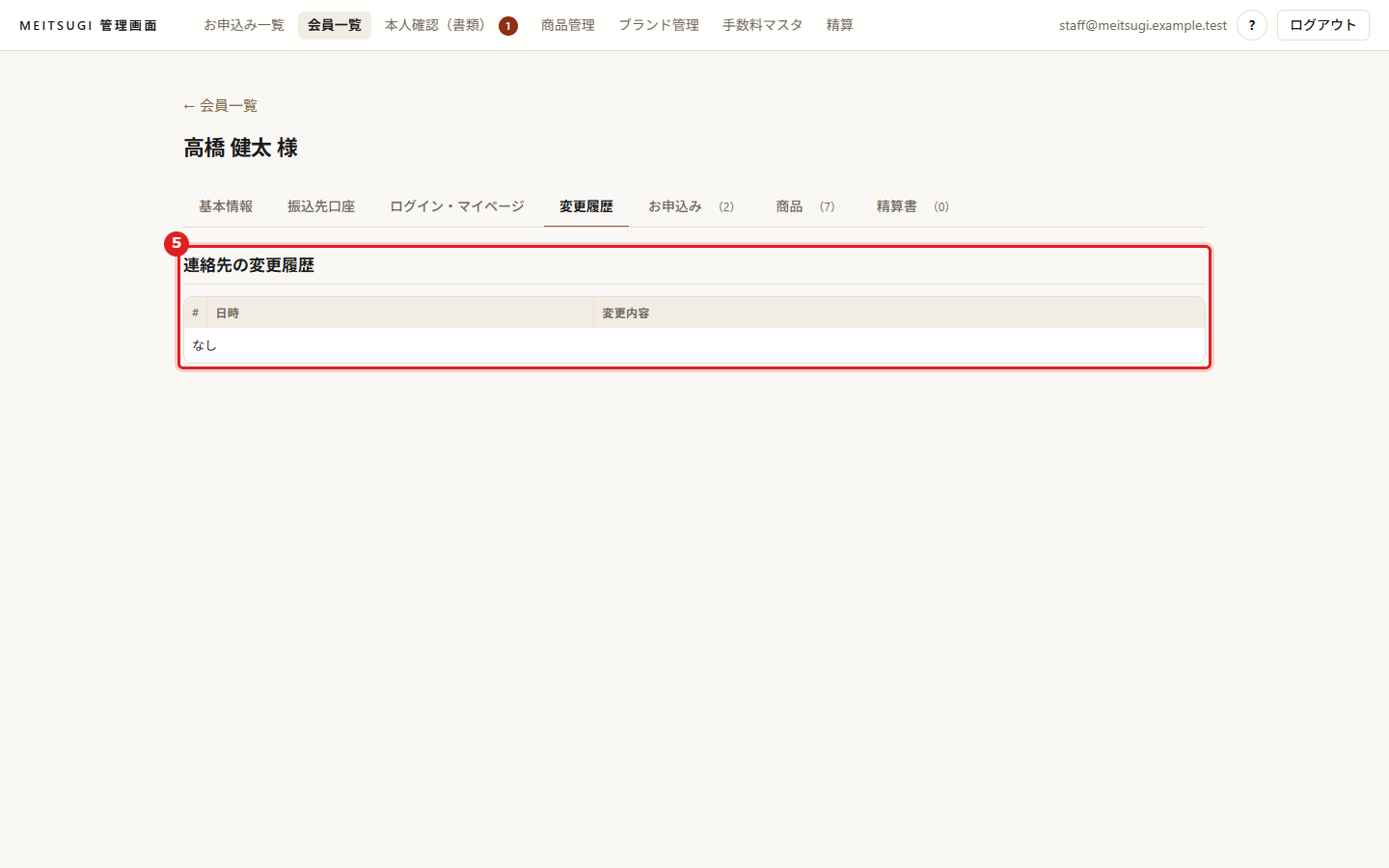Switch to the ログイン・マイページ tab
1389x868 pixels.
(x=457, y=206)
